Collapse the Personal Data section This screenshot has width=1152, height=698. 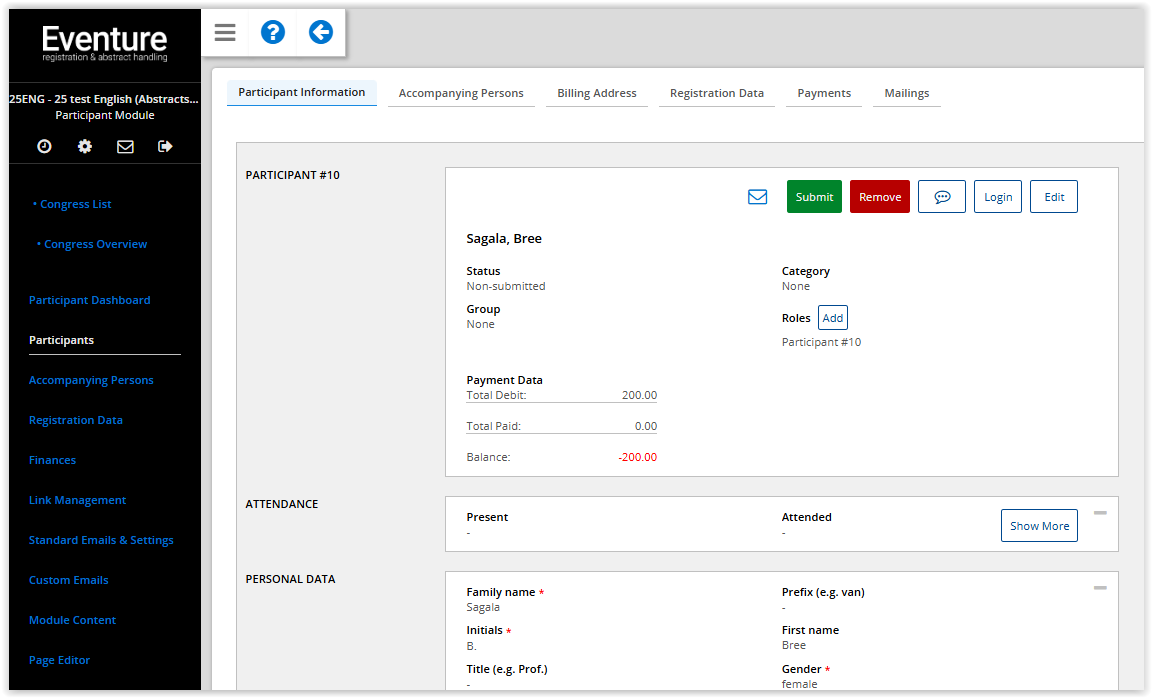(x=1100, y=588)
